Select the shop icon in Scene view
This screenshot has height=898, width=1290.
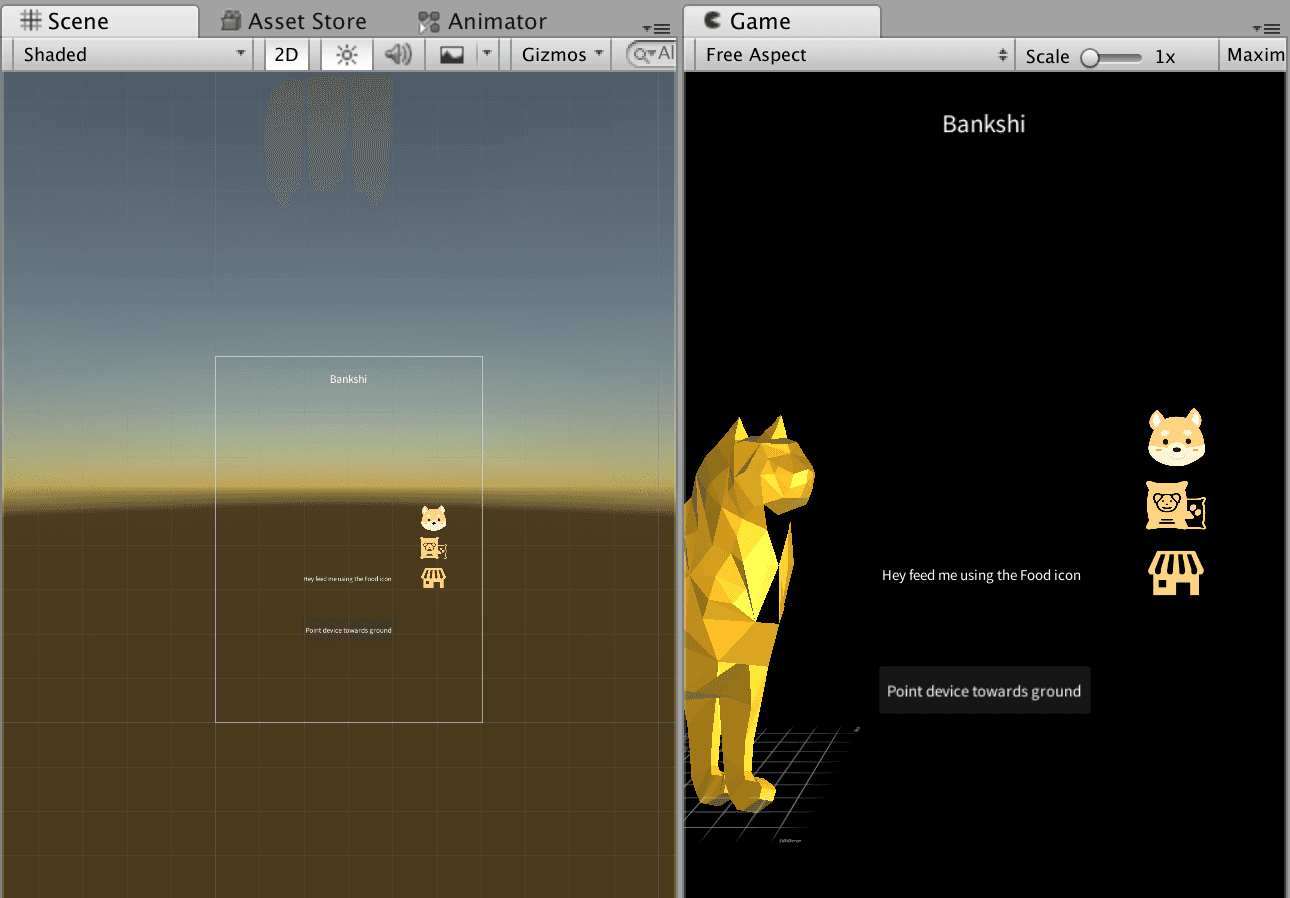point(433,578)
